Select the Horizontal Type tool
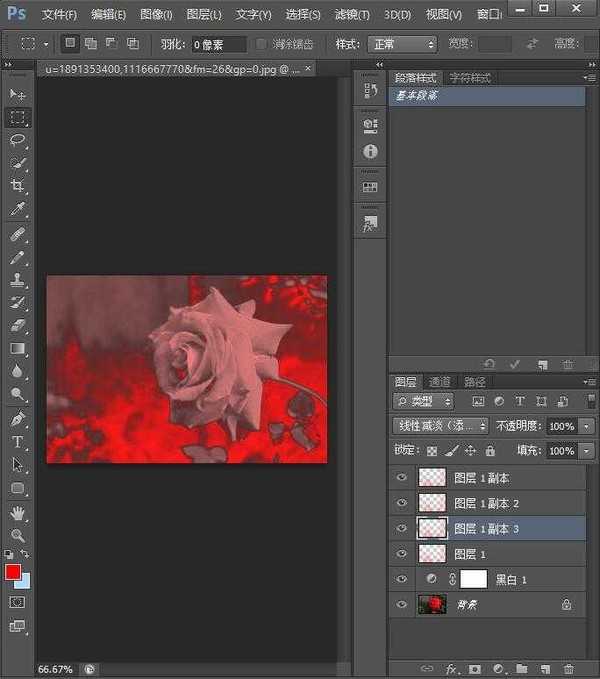The height and width of the screenshot is (679, 600). (18, 442)
